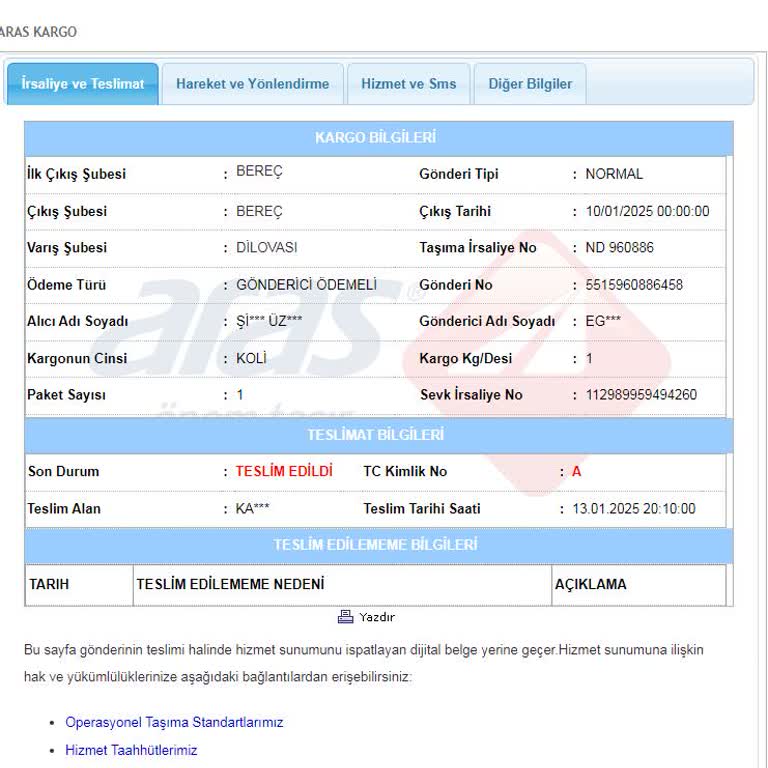Open Operasyonel Taşıma Standartlarımız link

click(174, 722)
